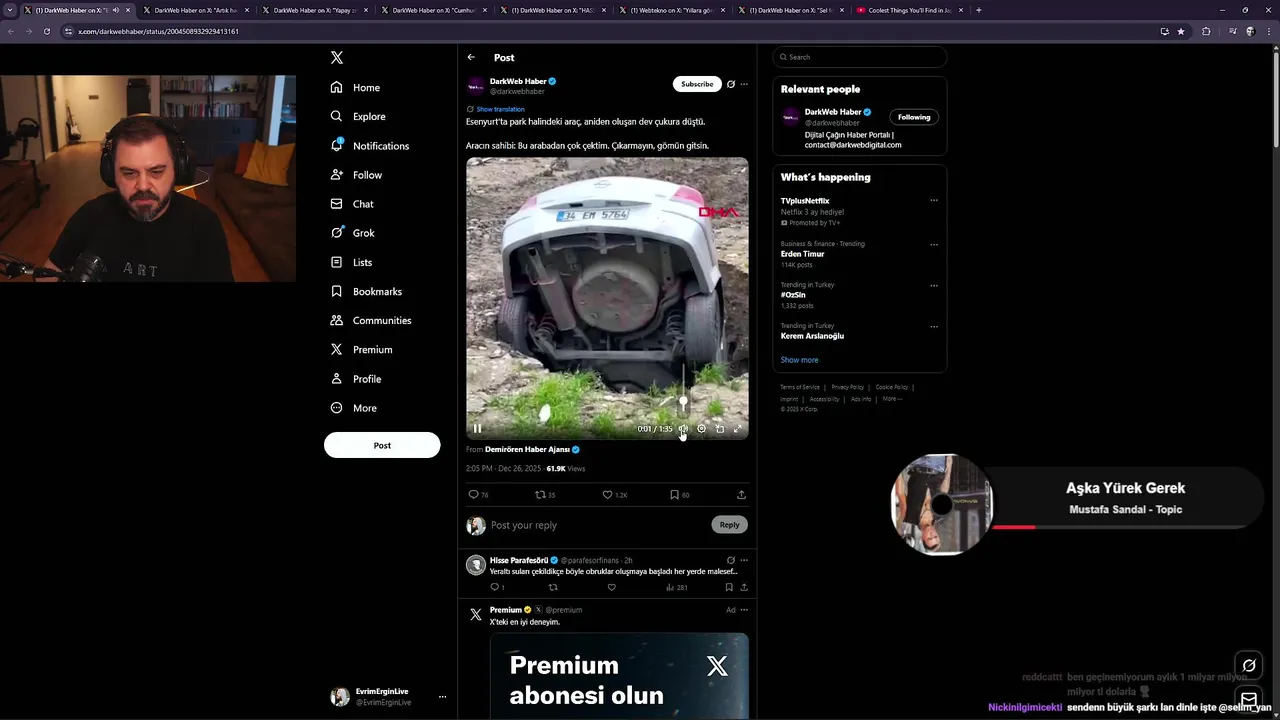Open Profile in the sidebar
This screenshot has width=1280, height=720.
pos(355,379)
